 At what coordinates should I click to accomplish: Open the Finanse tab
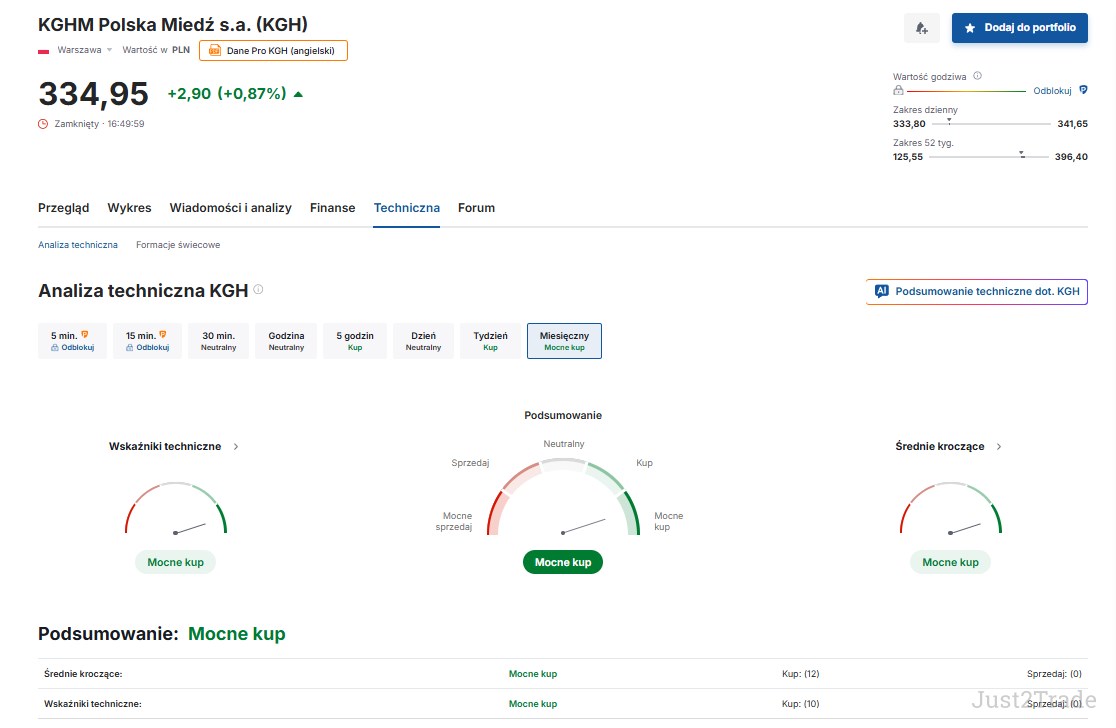click(332, 208)
